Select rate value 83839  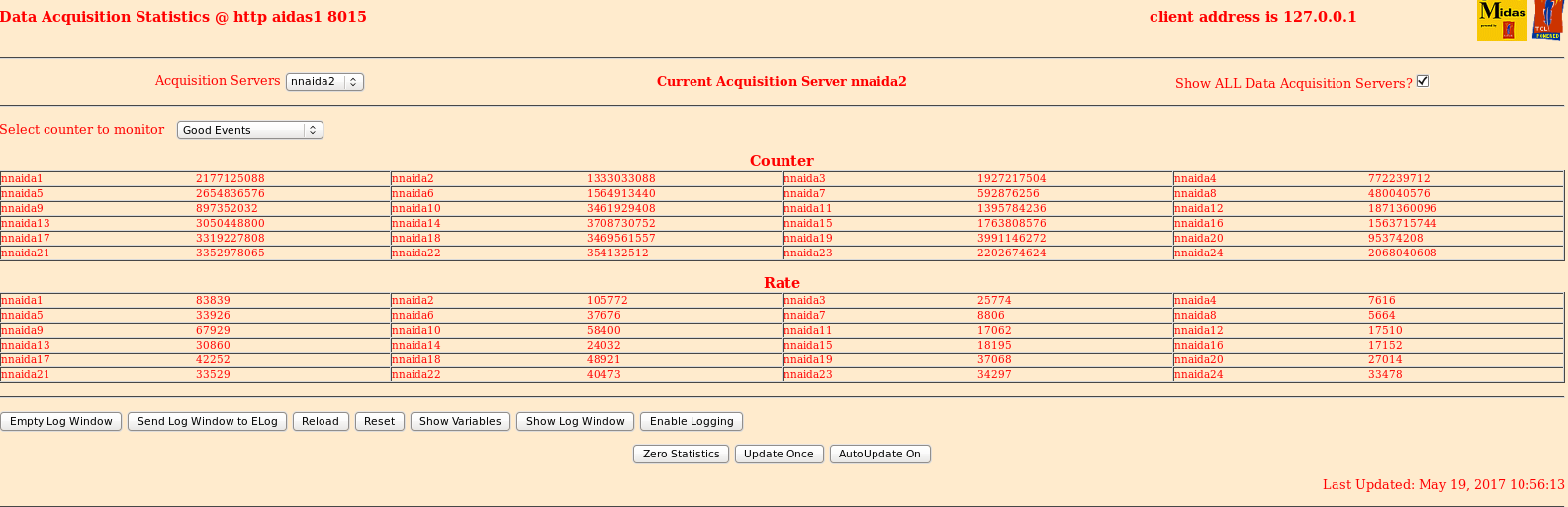click(213, 301)
